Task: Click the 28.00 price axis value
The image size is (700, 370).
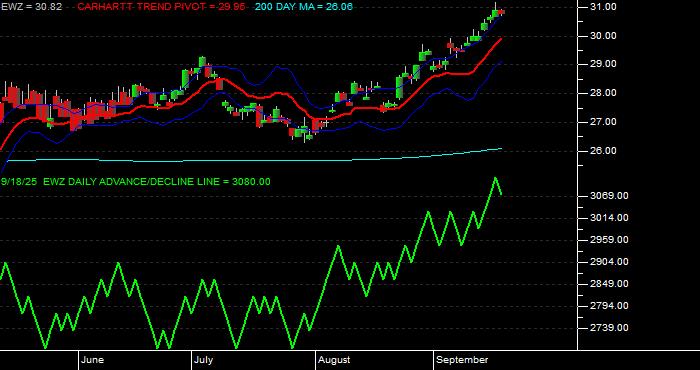Action: (x=604, y=93)
